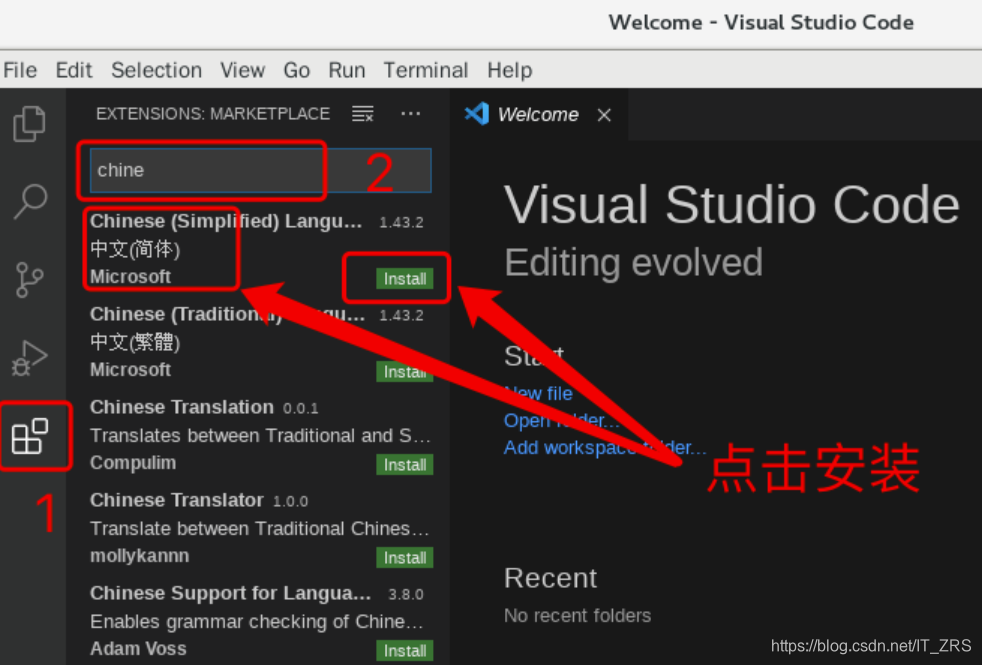This screenshot has height=665, width=982.
Task: Install Chinese (Simplified) Language Pack
Action: pos(405,279)
